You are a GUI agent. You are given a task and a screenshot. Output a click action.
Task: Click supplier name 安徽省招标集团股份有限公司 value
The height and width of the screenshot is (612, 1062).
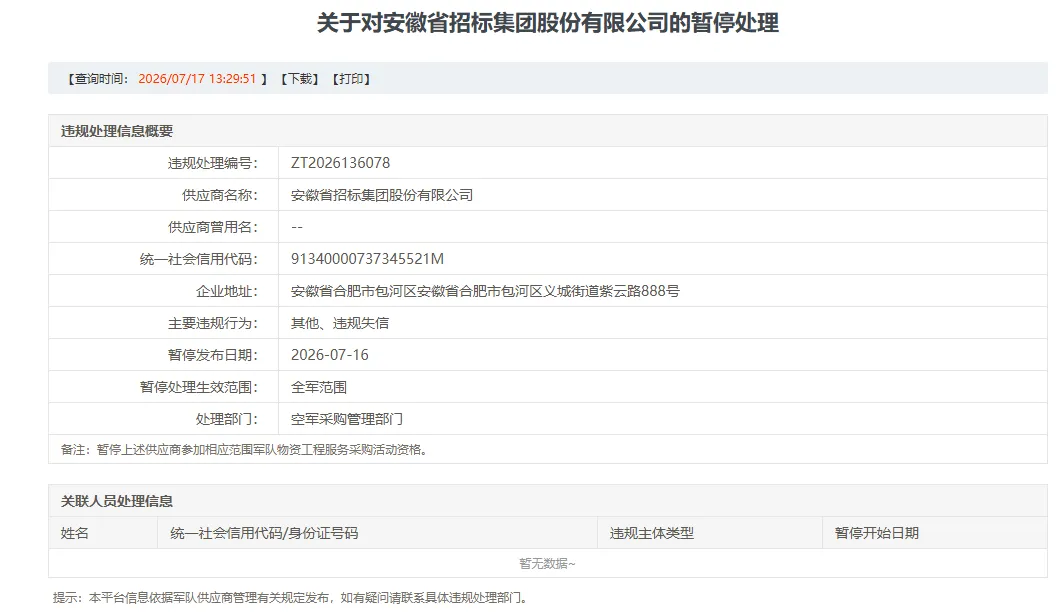click(x=382, y=195)
